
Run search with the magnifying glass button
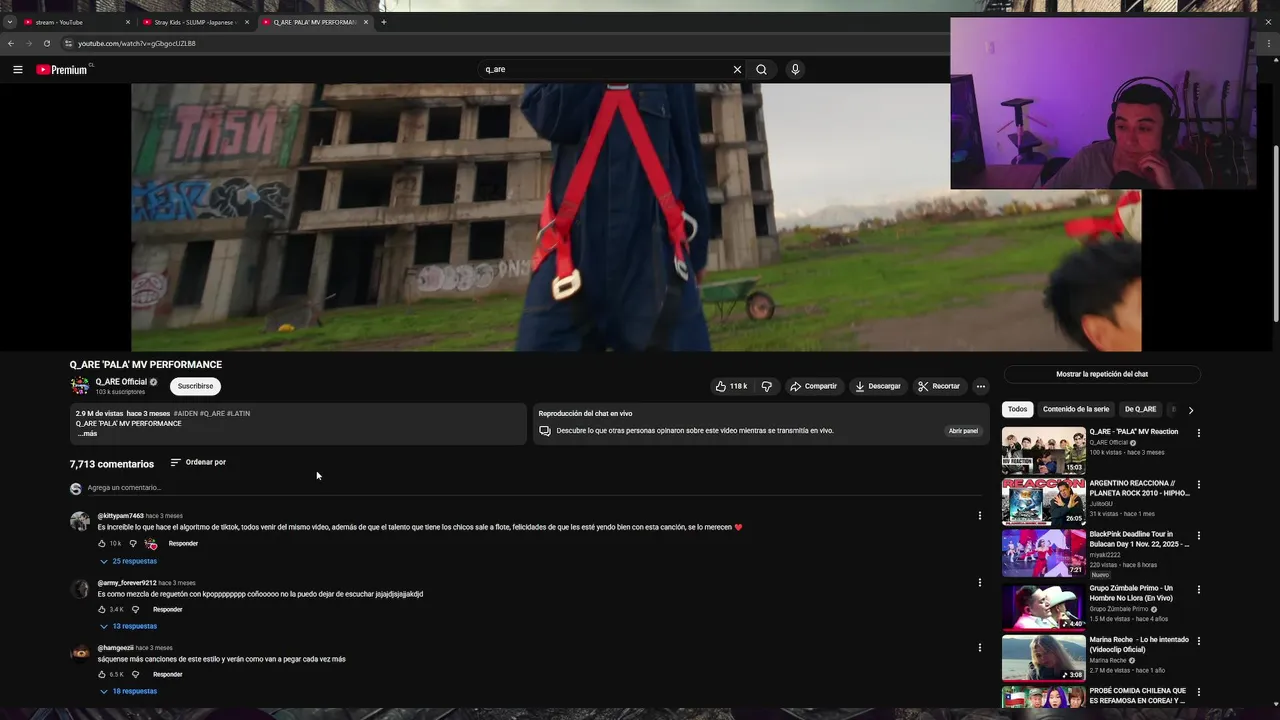tap(761, 69)
